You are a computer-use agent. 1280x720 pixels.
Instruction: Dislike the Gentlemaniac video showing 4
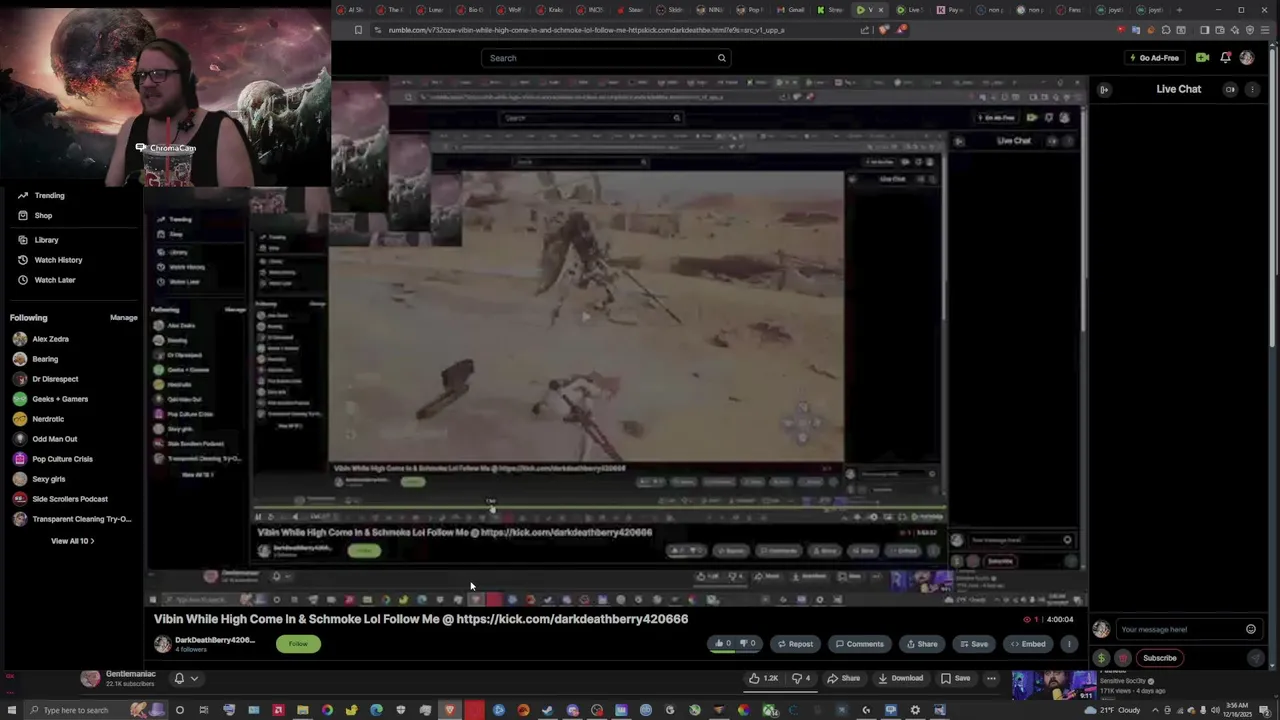point(801,678)
